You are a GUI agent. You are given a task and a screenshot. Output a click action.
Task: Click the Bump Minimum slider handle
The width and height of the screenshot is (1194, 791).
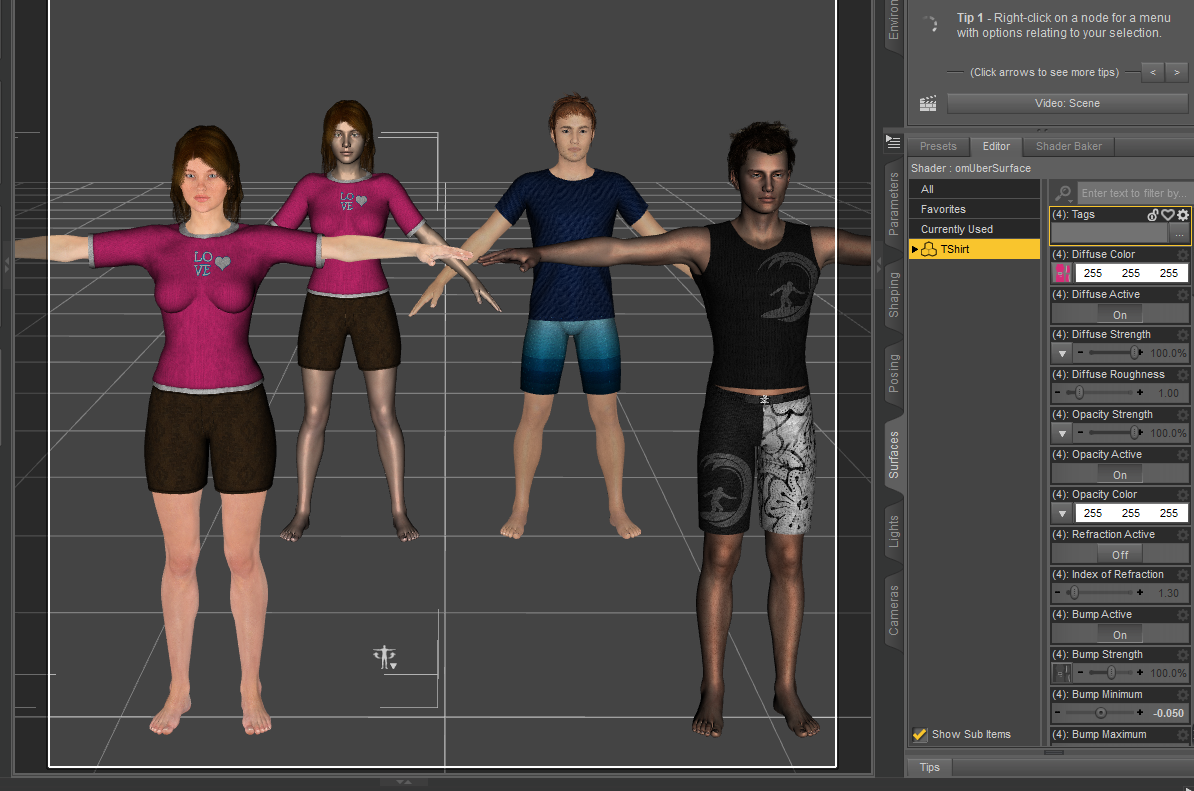click(1100, 713)
